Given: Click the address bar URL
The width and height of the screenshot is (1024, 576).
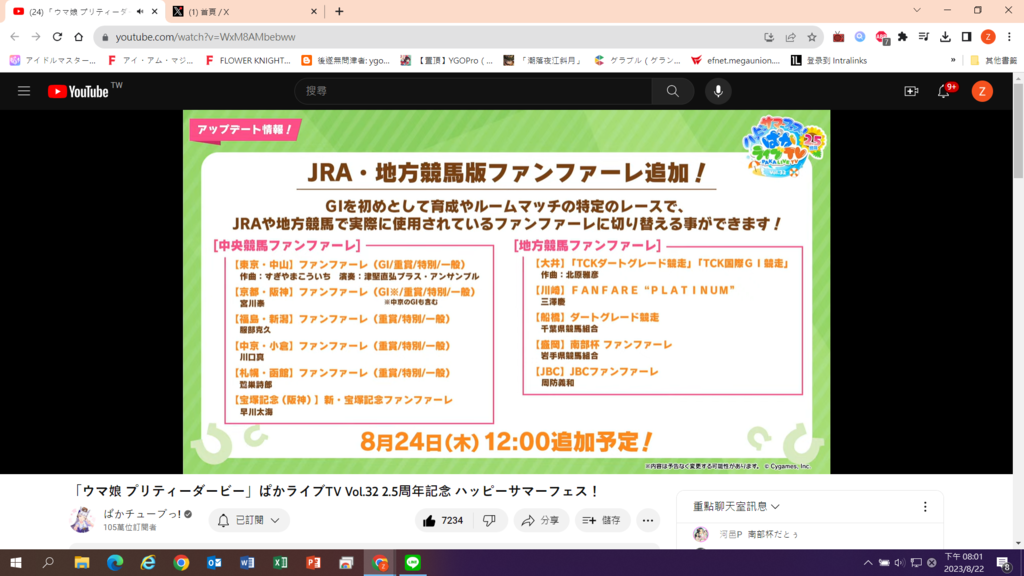Looking at the screenshot, I should tap(206, 37).
